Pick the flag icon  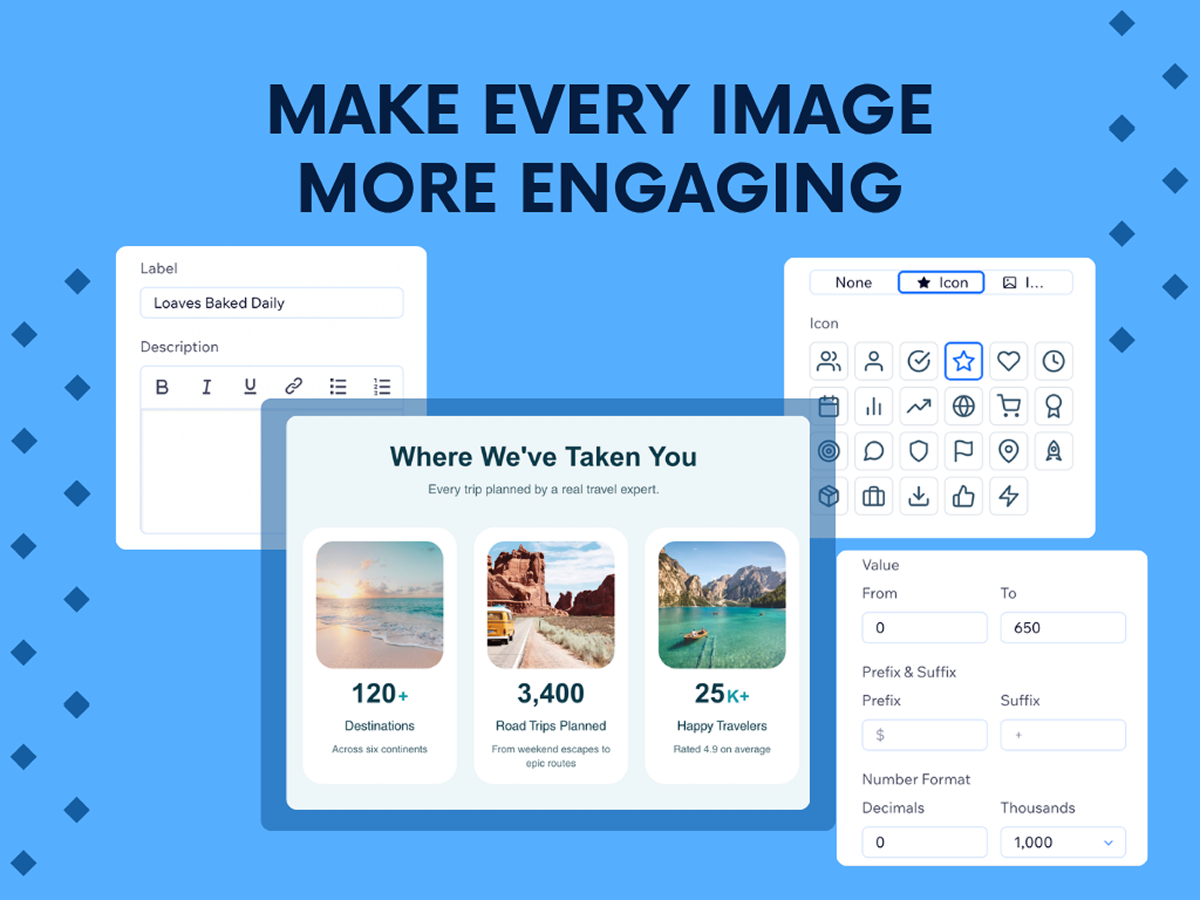(x=964, y=451)
